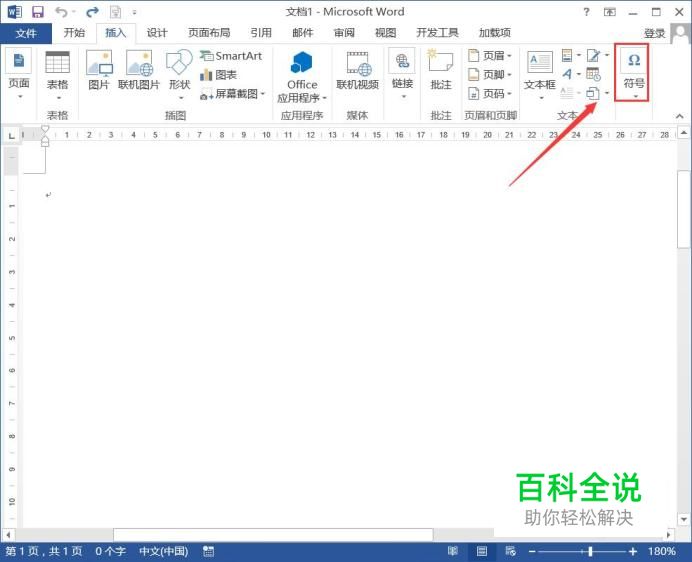
Task: Click the horizontal scrollbar left arrow
Action: click(x=8, y=535)
